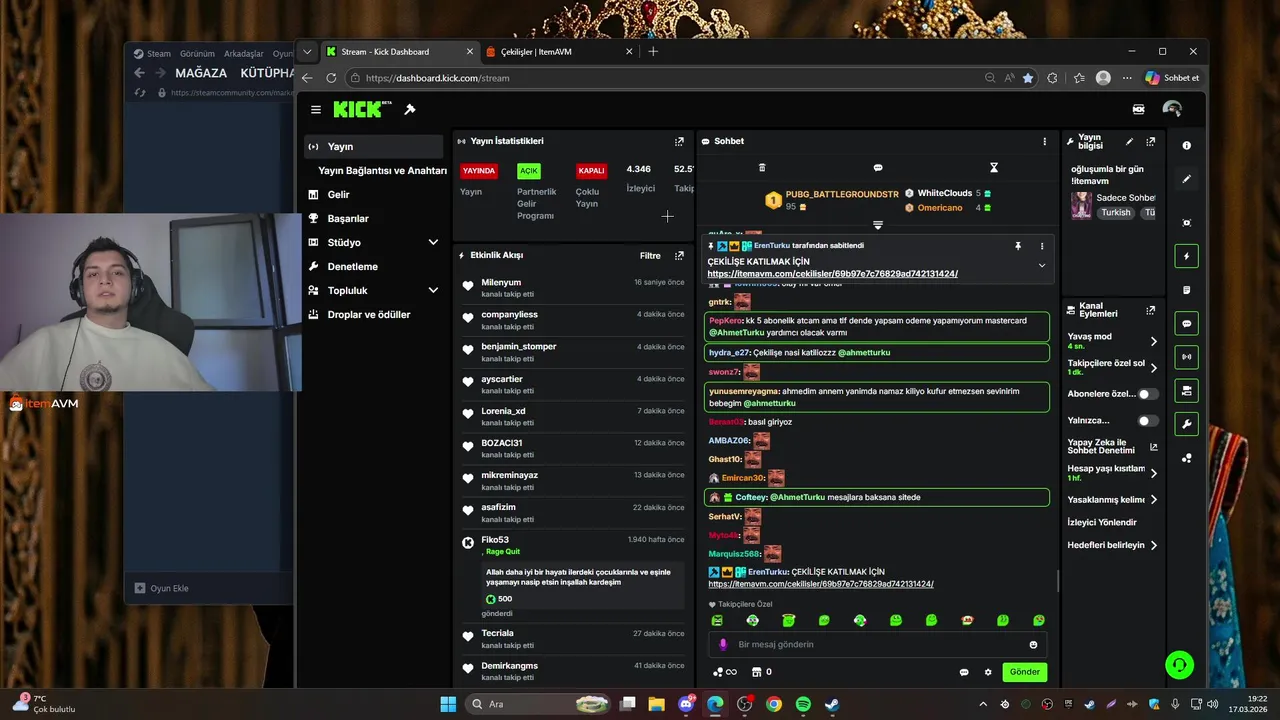Pop out the Yayın bilgisi panel

1151,142
